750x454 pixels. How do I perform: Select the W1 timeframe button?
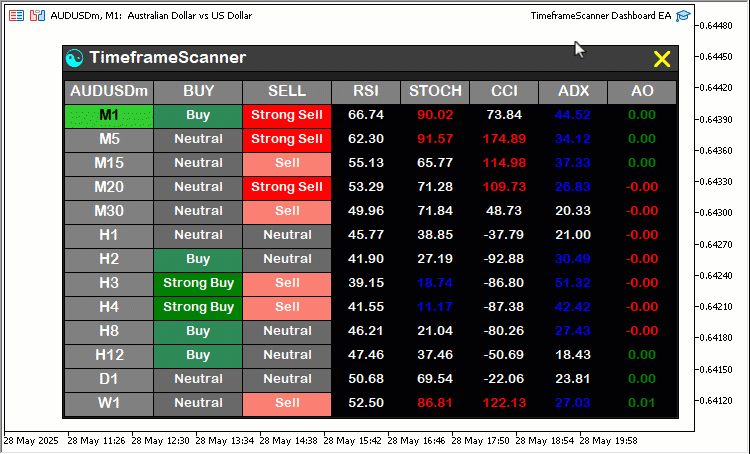[109, 403]
